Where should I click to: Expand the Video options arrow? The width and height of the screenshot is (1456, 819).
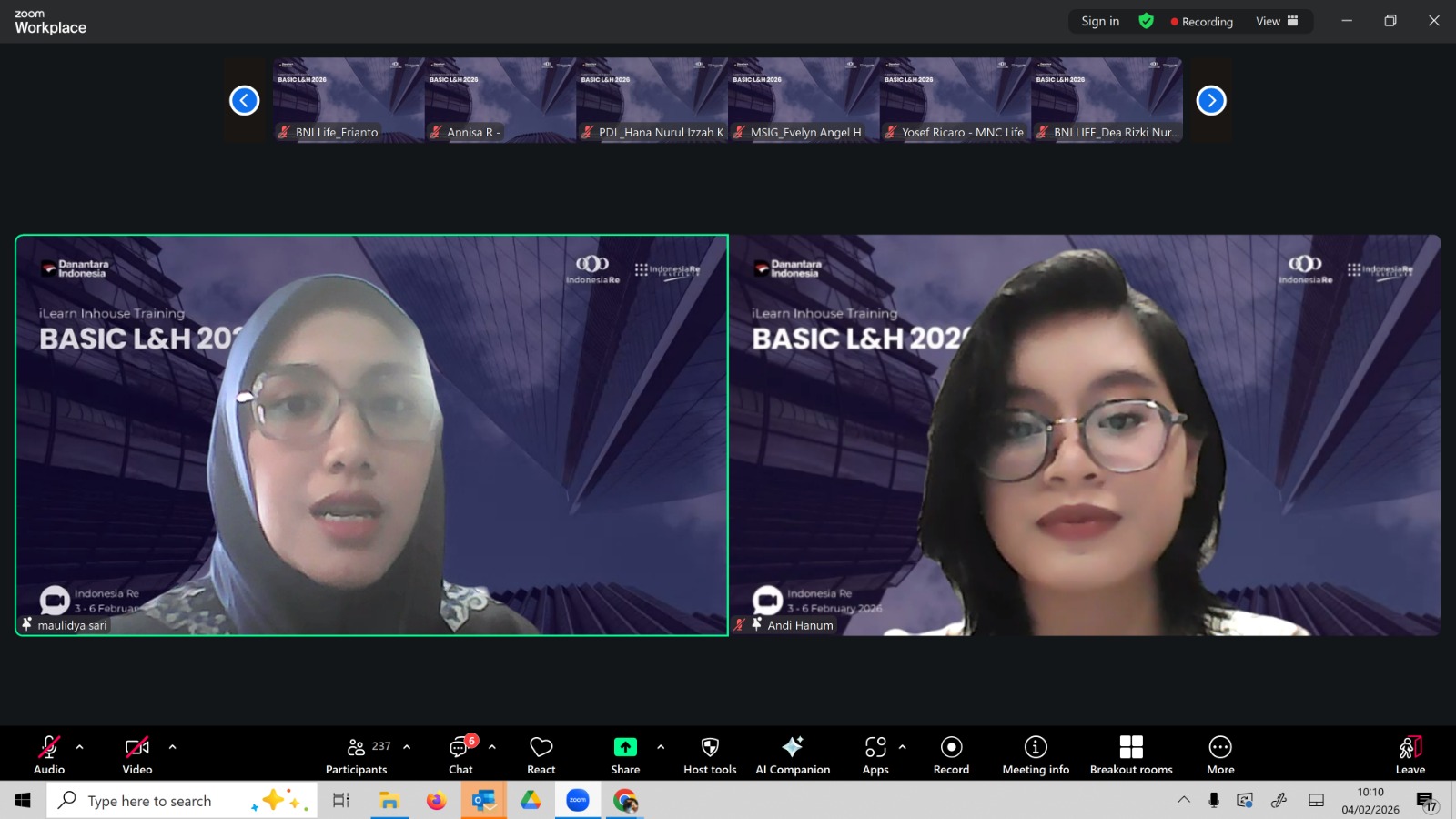(x=172, y=747)
